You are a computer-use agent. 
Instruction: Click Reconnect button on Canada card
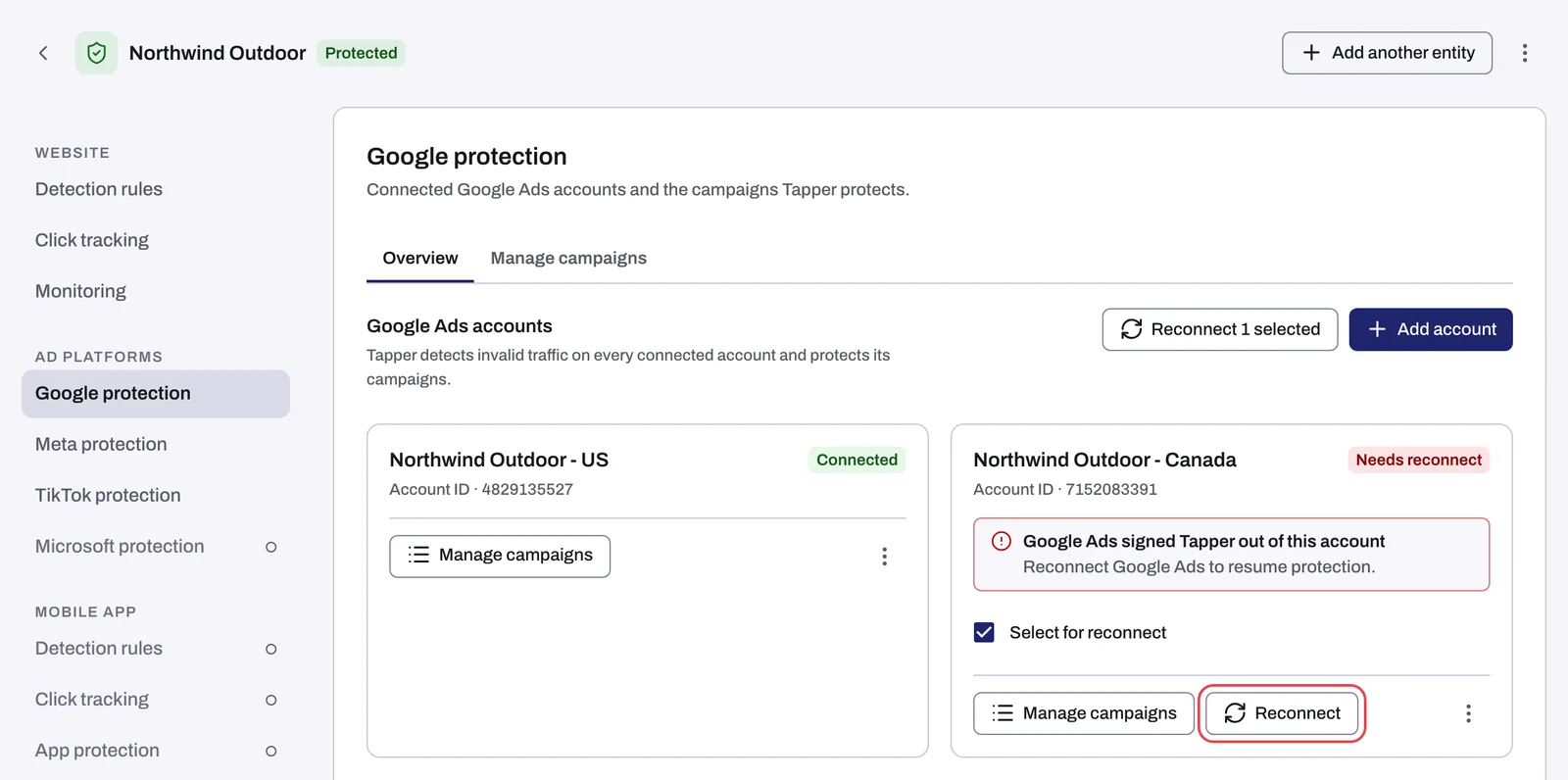click(1282, 713)
